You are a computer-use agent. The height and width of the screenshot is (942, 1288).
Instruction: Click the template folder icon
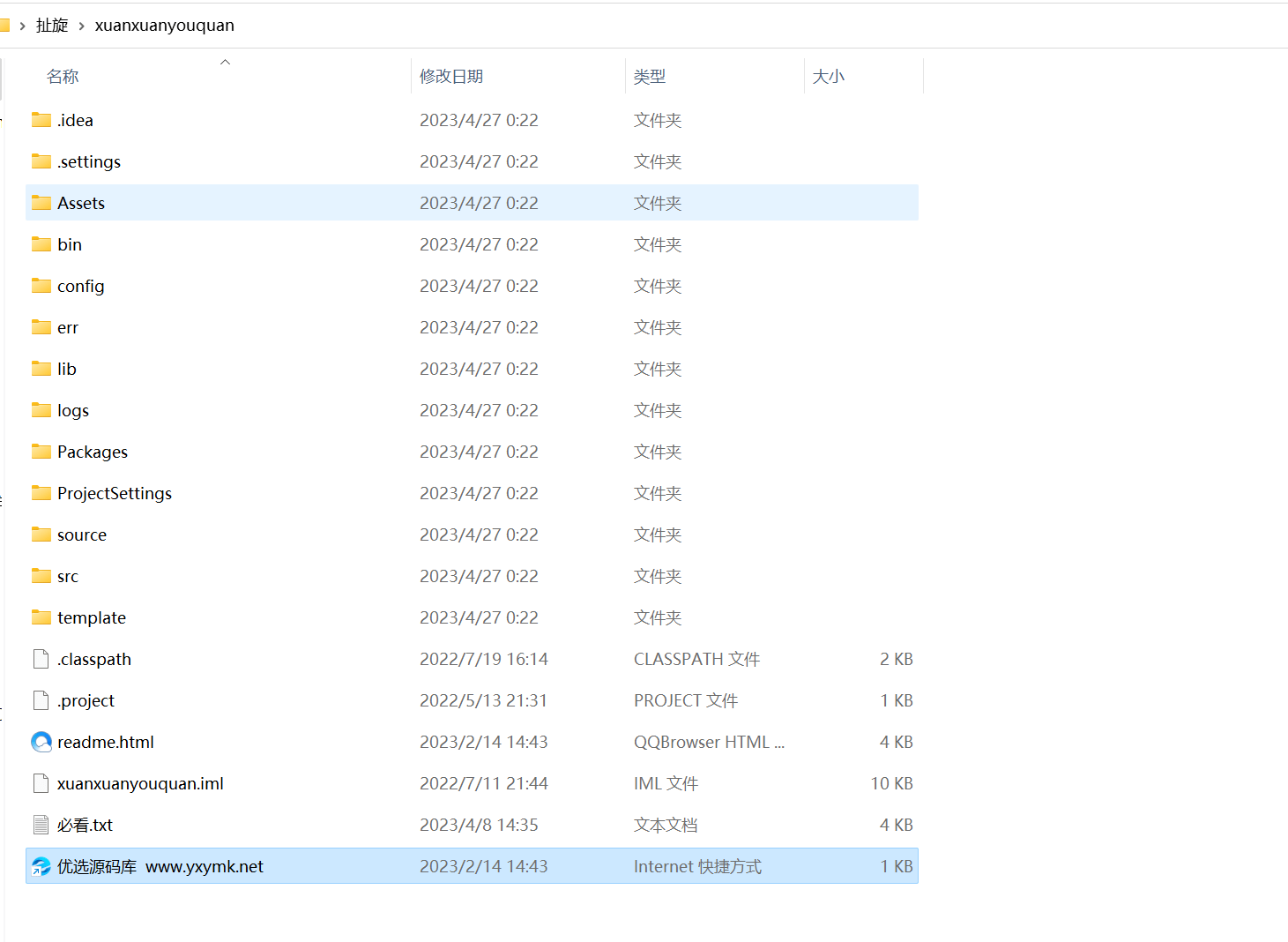pyautogui.click(x=41, y=617)
